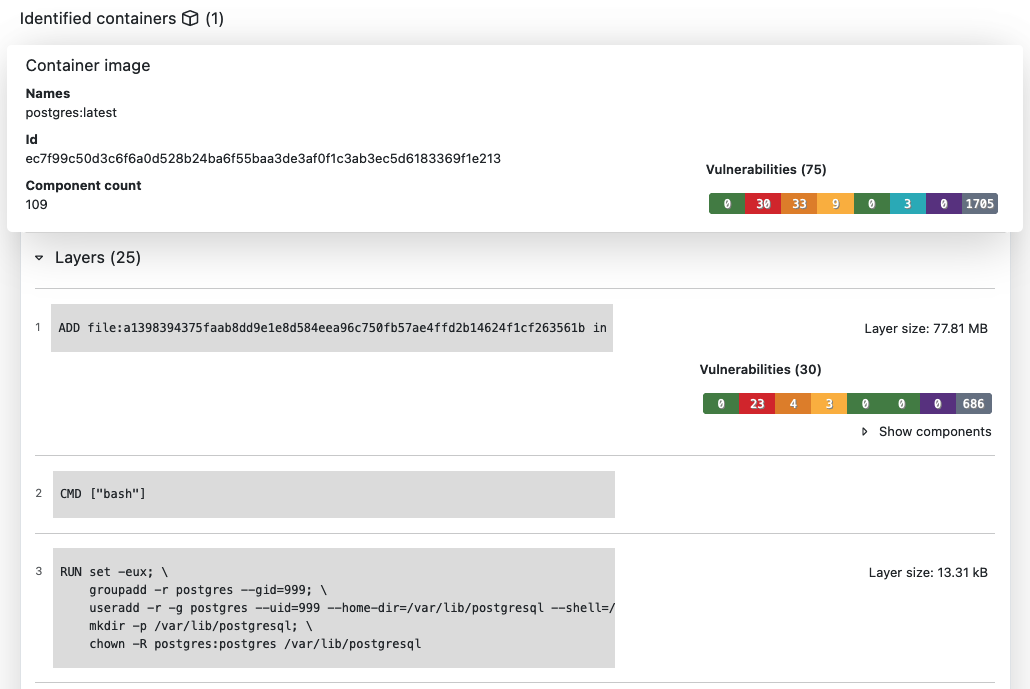Click Layer size: 77.81 MB text
Viewport: 1030px width, 689px height.
coord(926,328)
